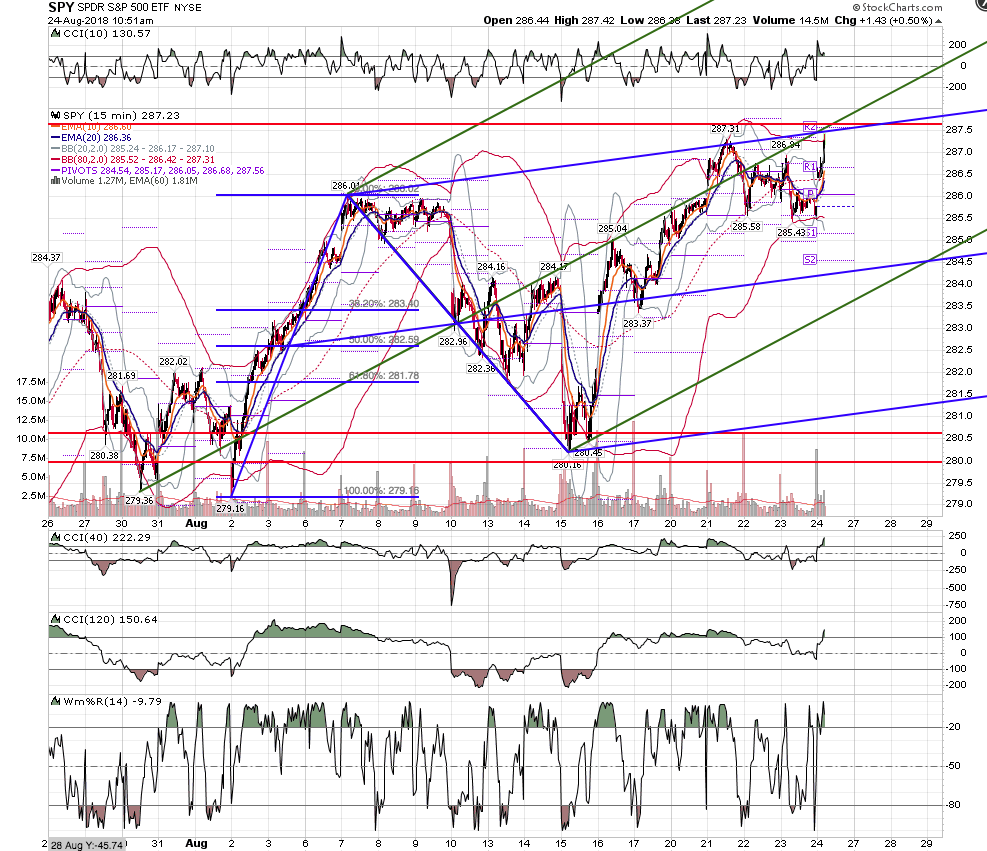Screen dimensions: 987x851
Task: Click the High 287.42 header value
Action: click(584, 21)
